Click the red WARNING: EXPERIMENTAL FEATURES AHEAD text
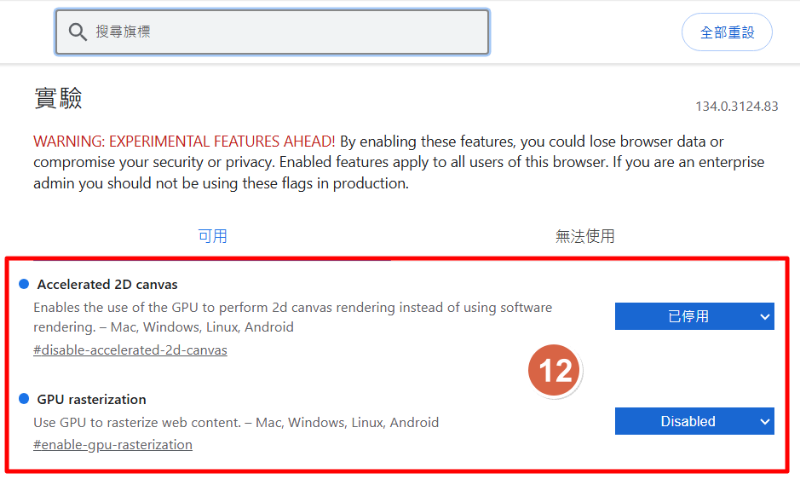Viewport: 800px width, 485px height. [184, 141]
